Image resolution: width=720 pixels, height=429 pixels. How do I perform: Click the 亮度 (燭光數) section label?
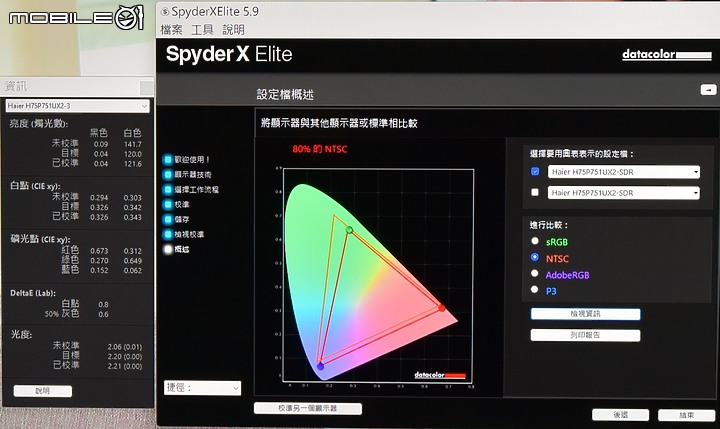39,124
